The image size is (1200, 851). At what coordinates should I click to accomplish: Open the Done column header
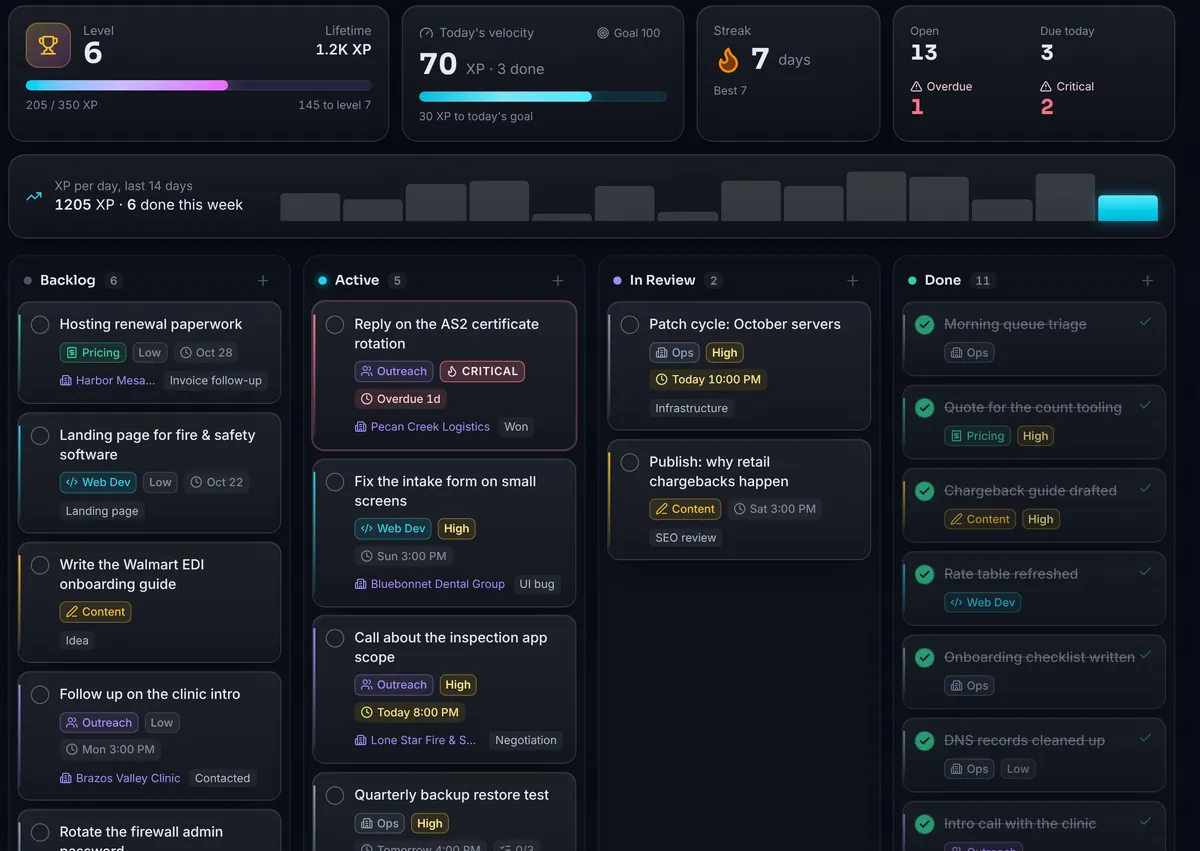942,281
